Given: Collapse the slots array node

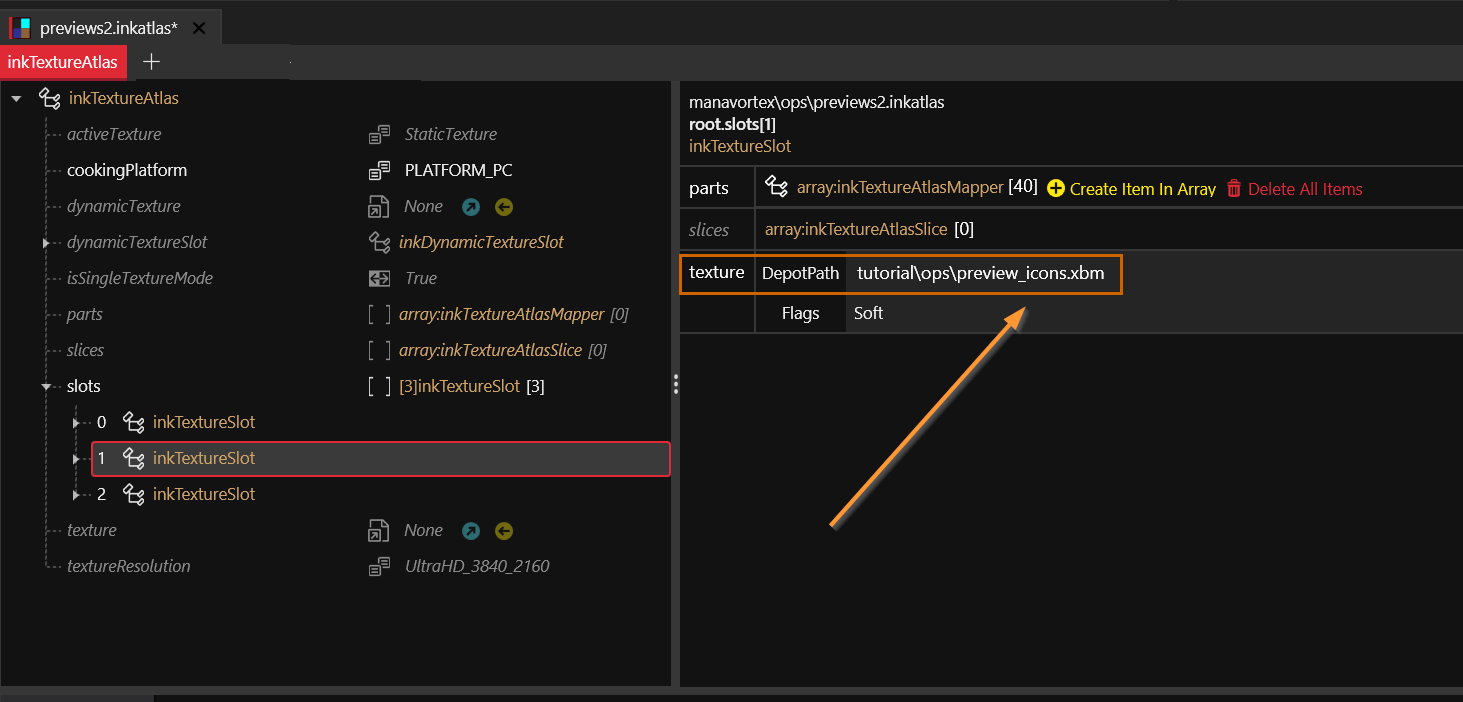Looking at the screenshot, I should tap(46, 387).
